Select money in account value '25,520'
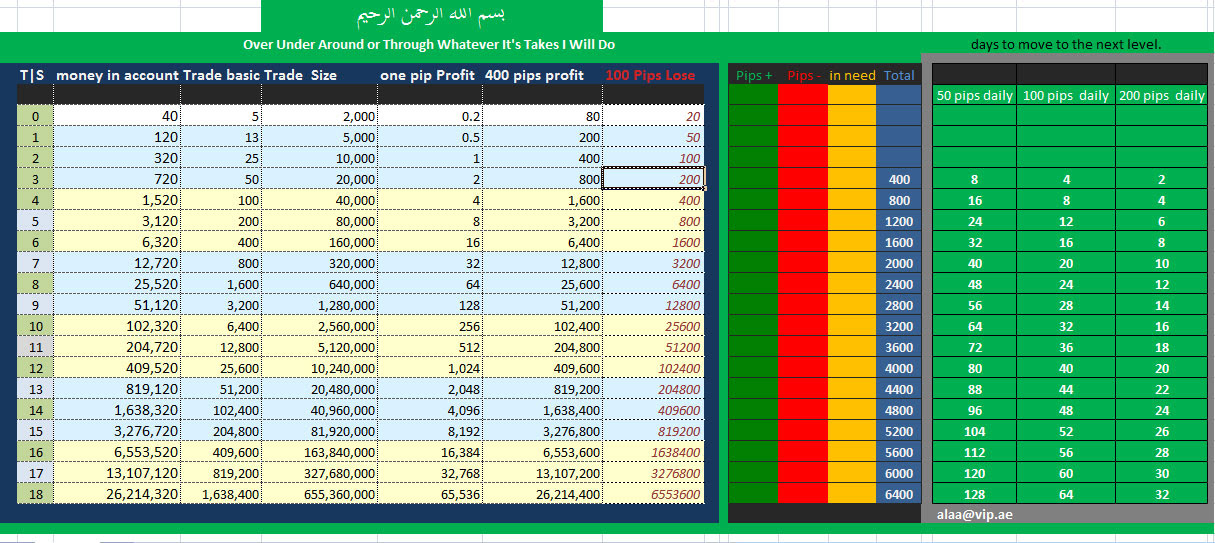The image size is (1215, 543). (117, 284)
